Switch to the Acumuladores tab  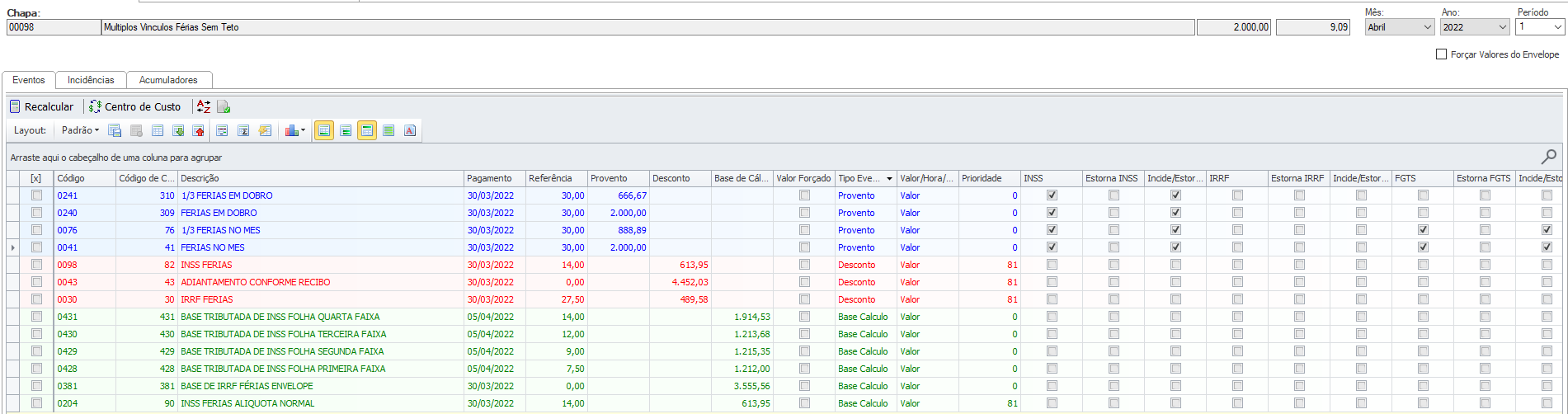click(x=168, y=80)
